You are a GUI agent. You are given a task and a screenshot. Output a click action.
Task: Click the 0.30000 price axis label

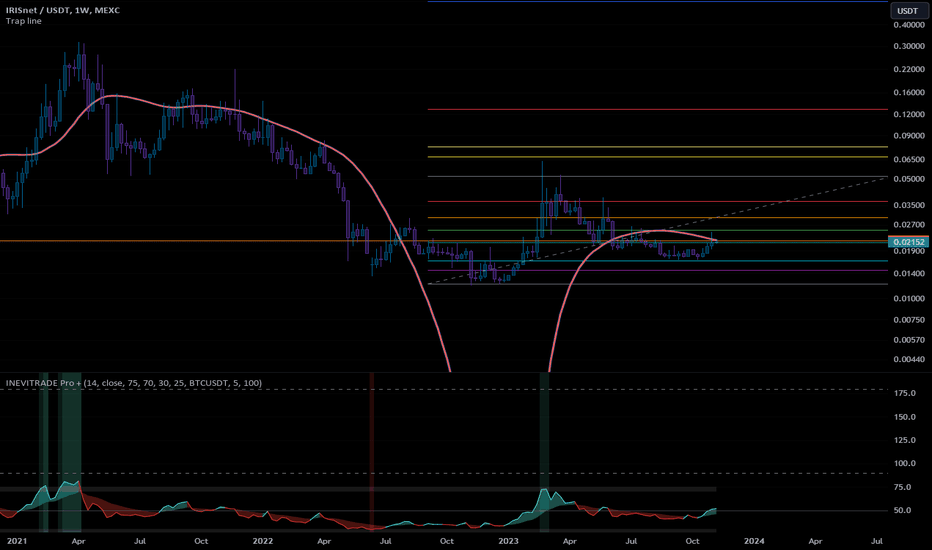click(x=909, y=46)
